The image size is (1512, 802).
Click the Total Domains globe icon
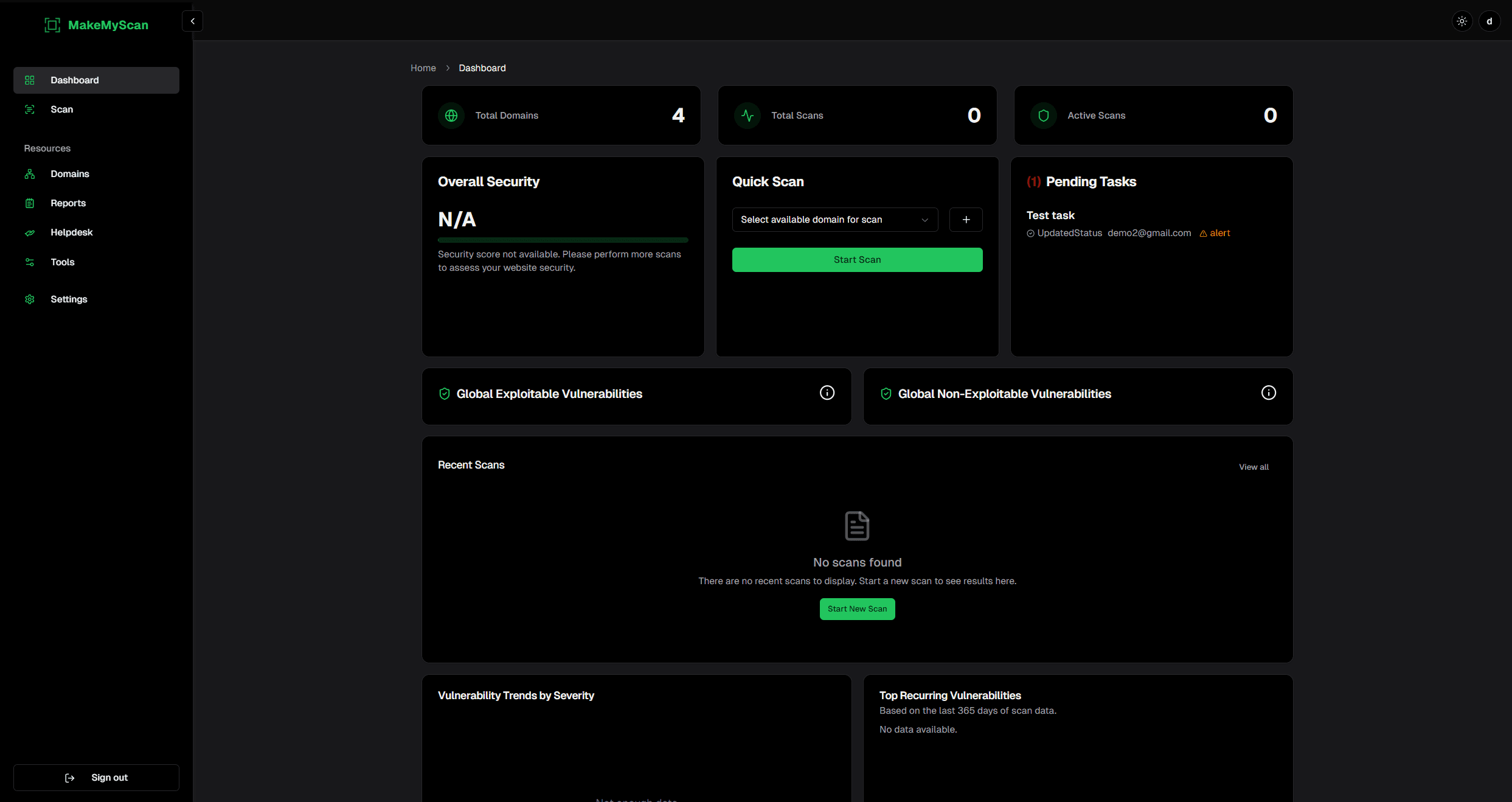[x=451, y=116]
